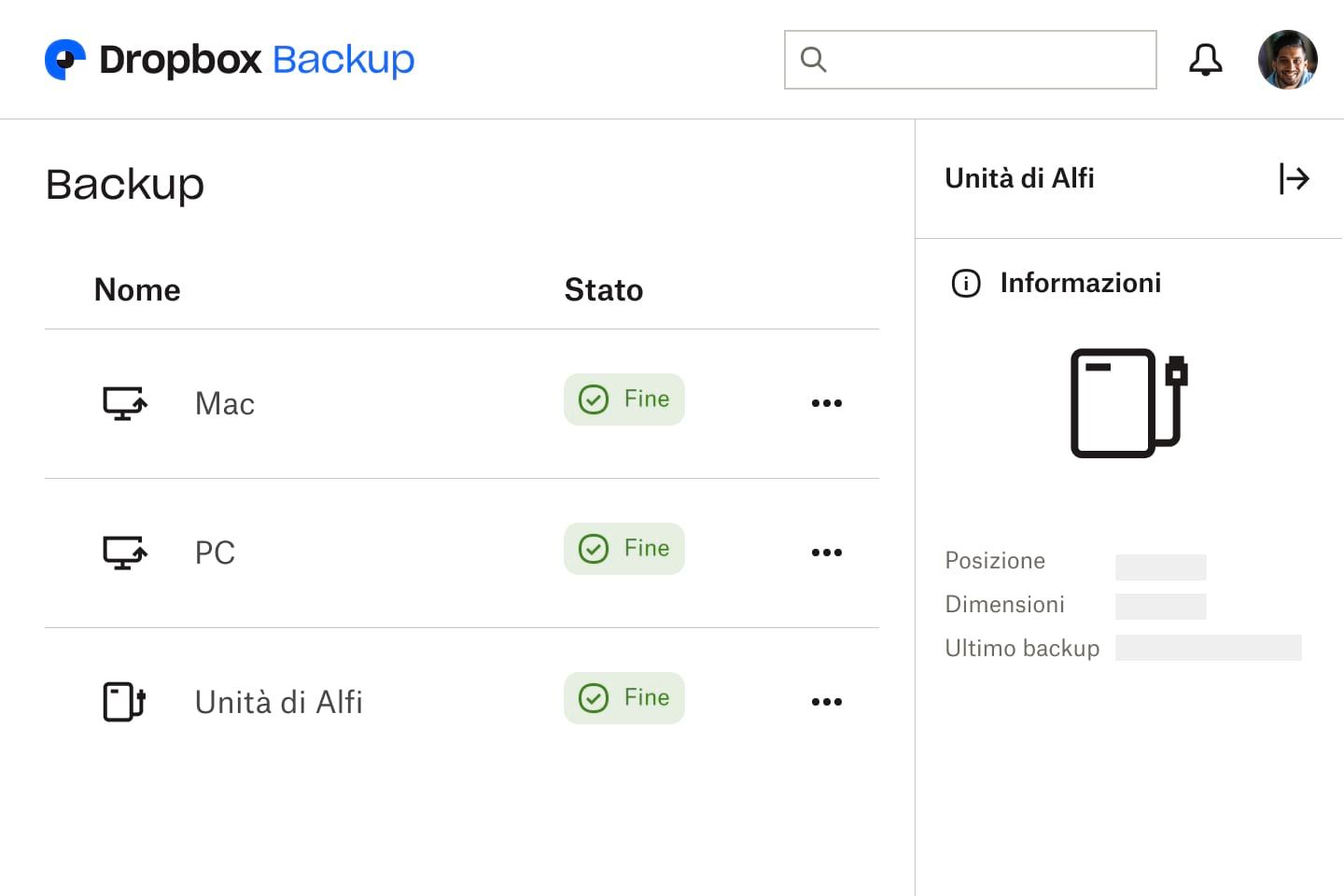This screenshot has width=1344, height=896.
Task: Click the Ultimo backup value placeholder
Action: (x=1209, y=648)
